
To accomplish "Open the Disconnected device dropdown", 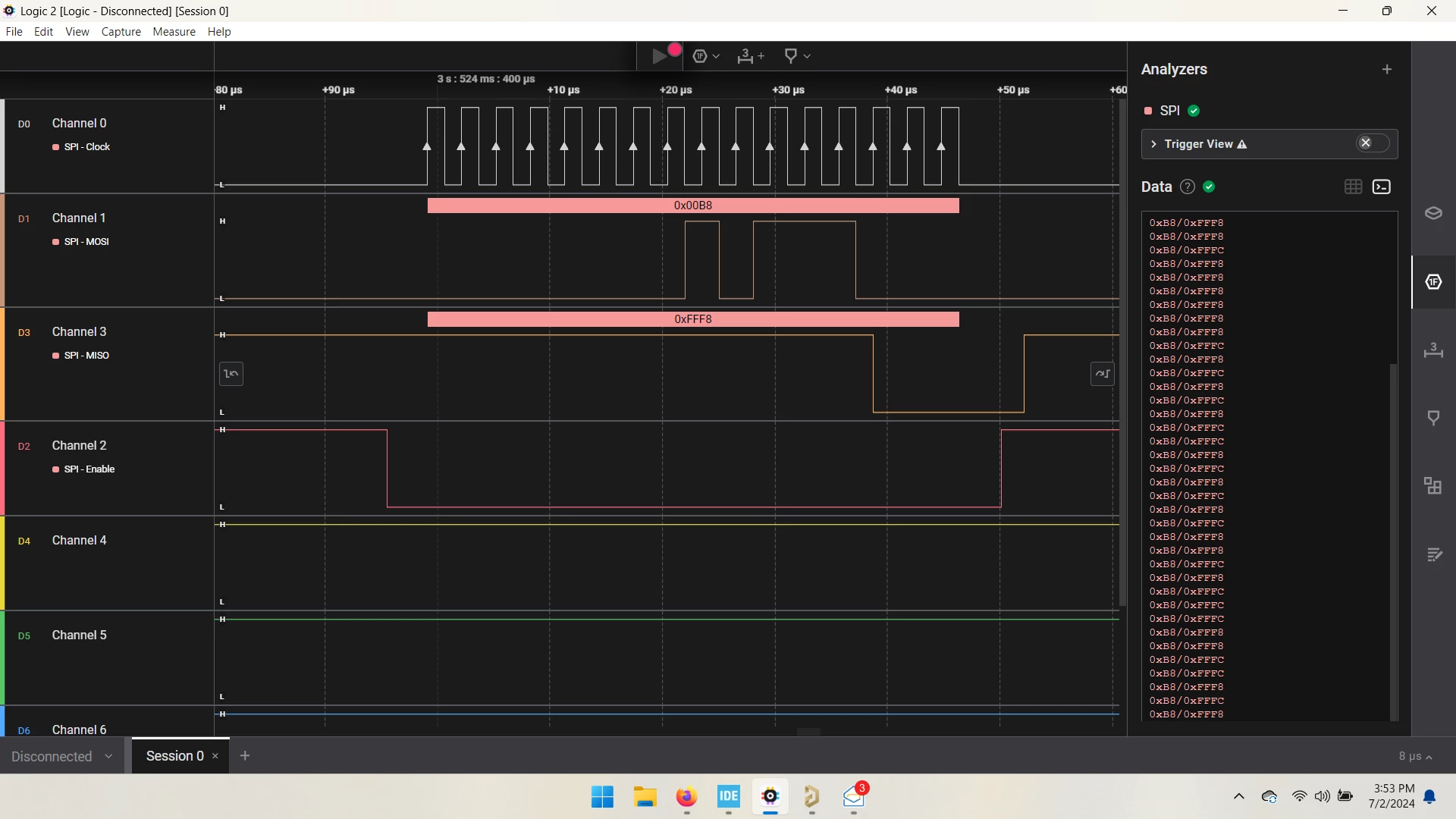I will tap(62, 756).
